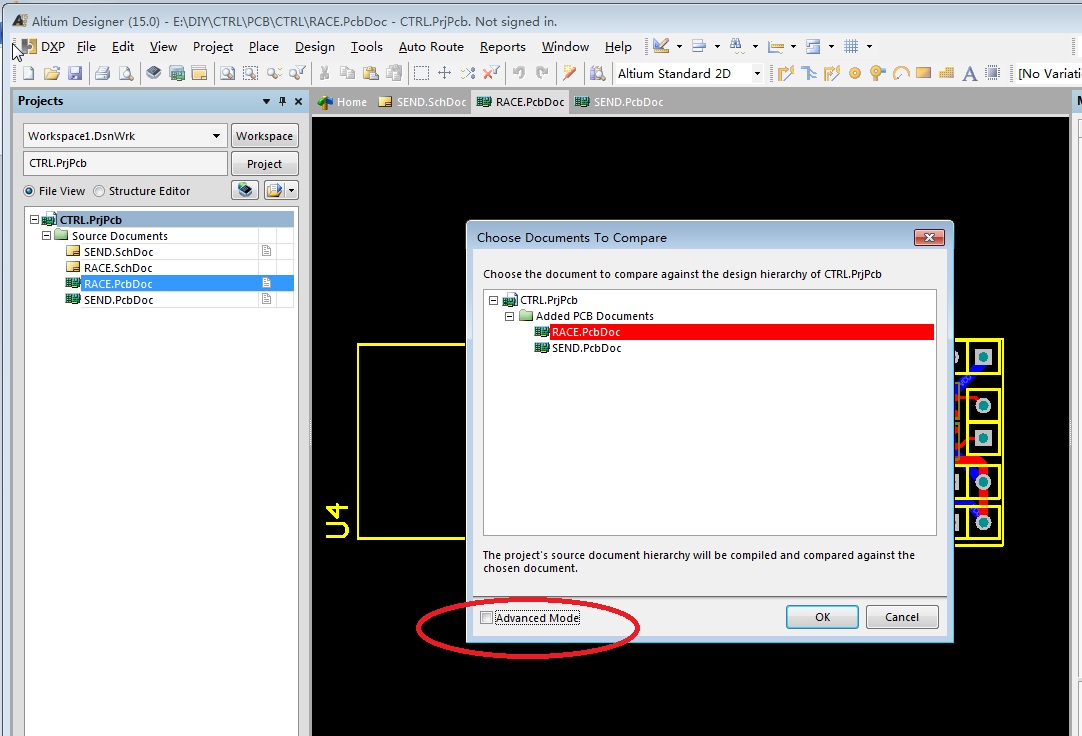This screenshot has height=736, width=1082.
Task: Enable the Advanced Mode checkbox
Action: [x=486, y=617]
